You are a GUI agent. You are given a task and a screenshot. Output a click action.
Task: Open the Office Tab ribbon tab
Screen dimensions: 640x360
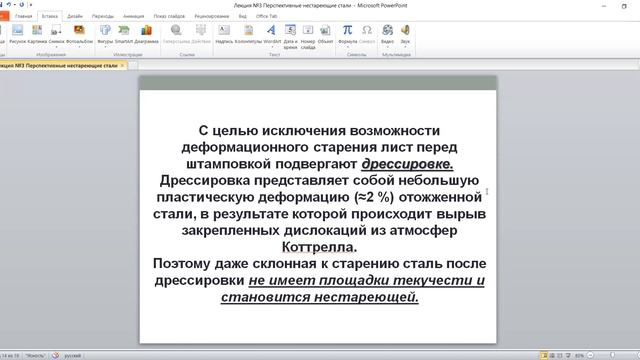tap(266, 16)
